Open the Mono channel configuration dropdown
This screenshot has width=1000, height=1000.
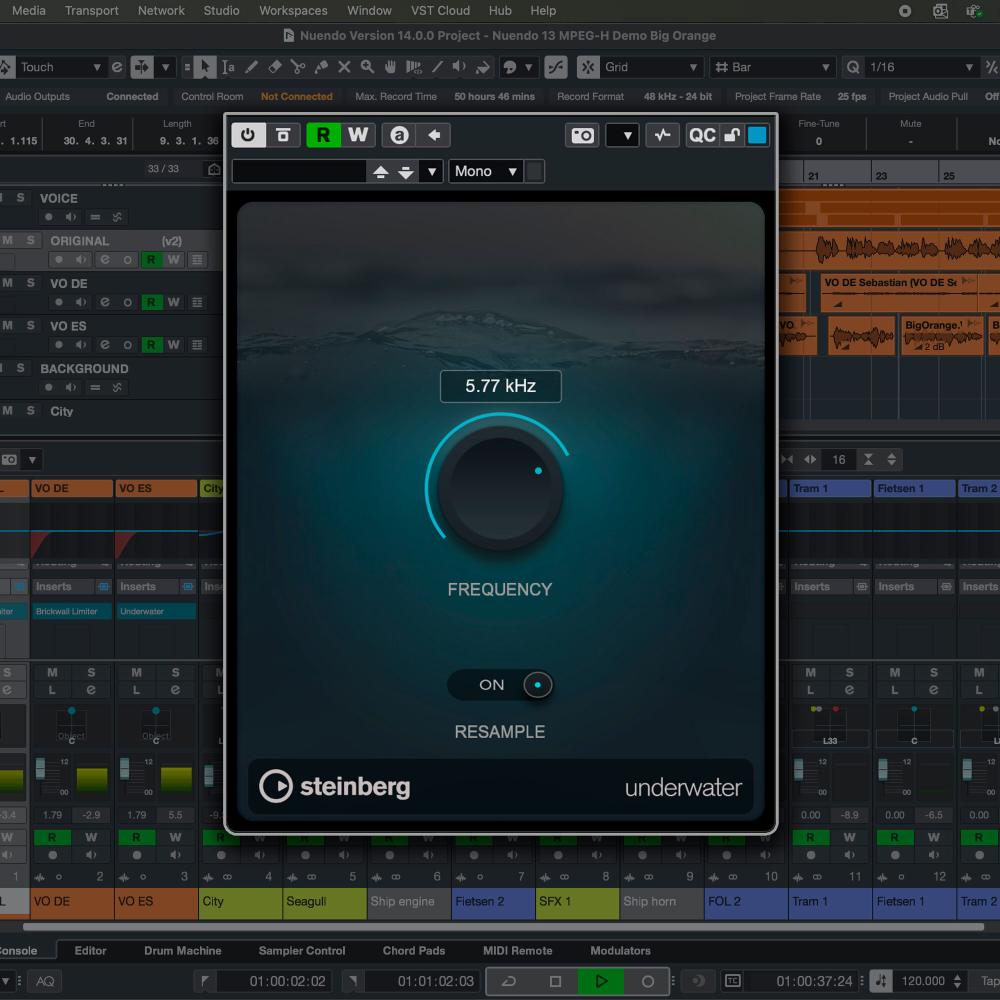click(486, 171)
